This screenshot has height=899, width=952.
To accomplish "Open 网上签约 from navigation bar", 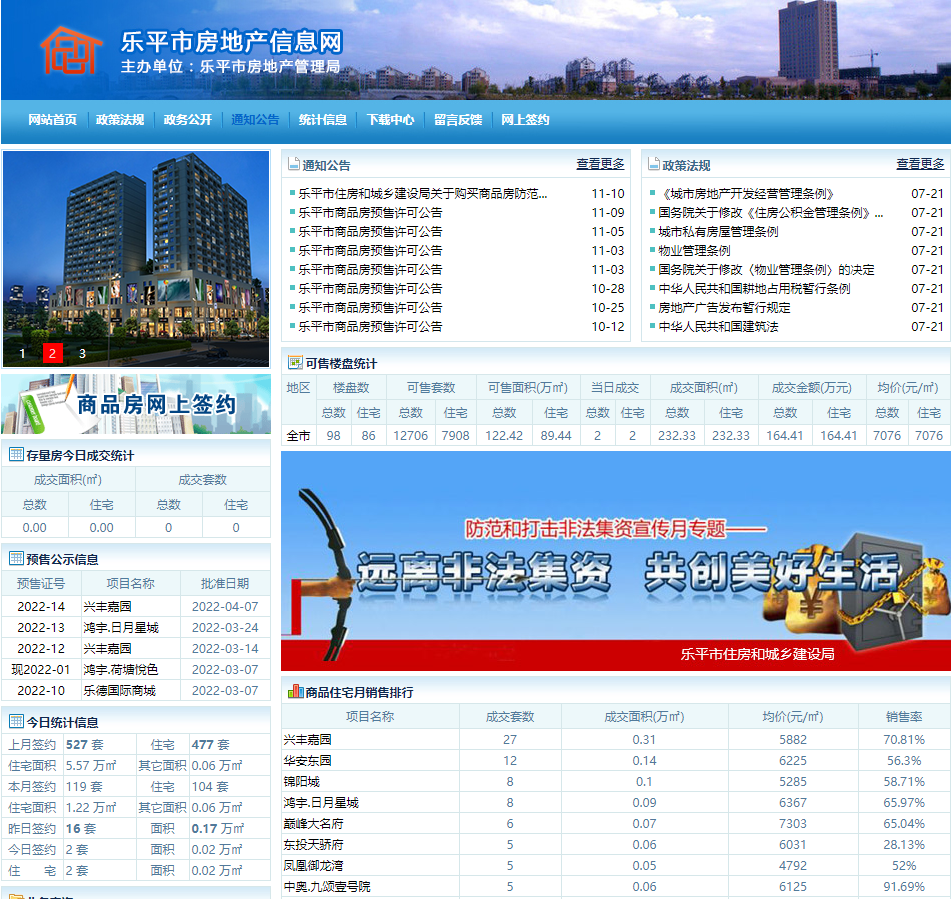I will tap(525, 120).
